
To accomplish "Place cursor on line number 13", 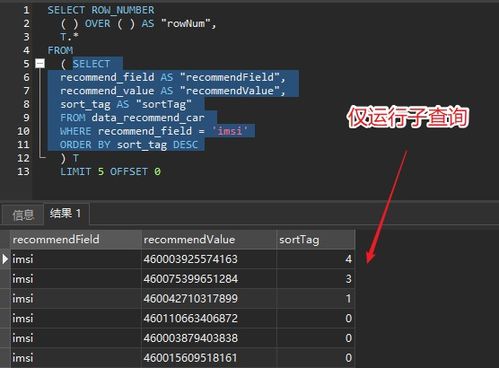I will pos(23,172).
